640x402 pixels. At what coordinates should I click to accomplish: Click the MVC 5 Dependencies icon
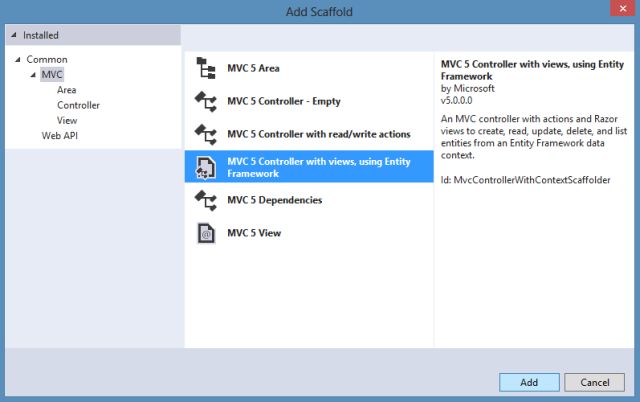(x=206, y=200)
